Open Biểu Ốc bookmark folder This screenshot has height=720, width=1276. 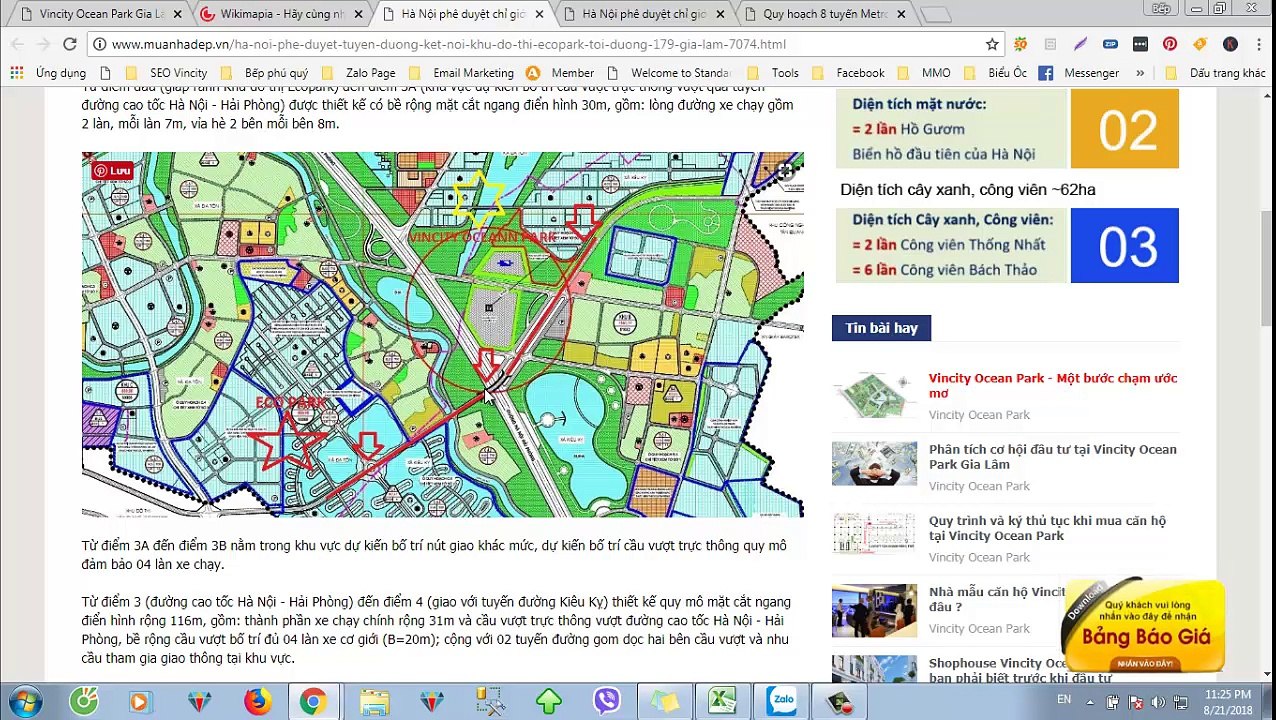tap(995, 73)
